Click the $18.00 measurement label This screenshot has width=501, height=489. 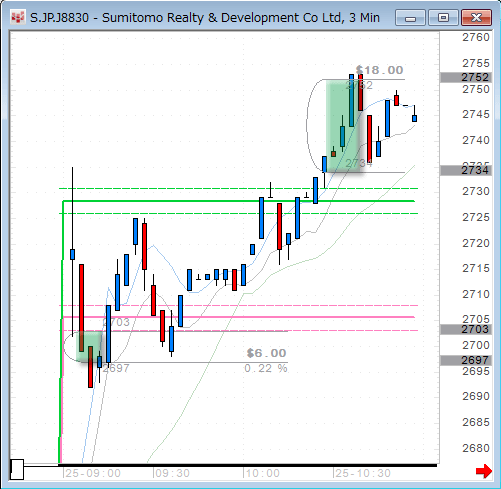[x=380, y=70]
